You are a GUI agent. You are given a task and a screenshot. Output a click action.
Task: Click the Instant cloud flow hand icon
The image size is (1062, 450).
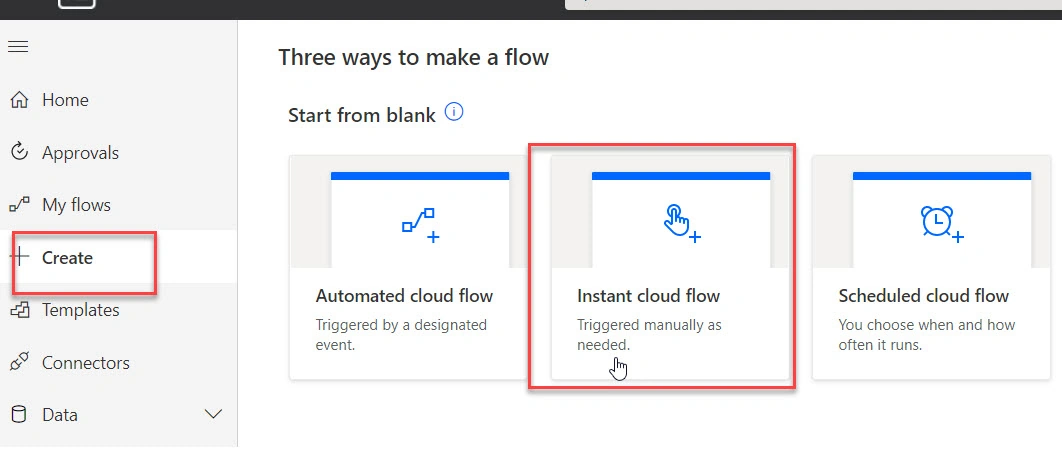coord(681,223)
